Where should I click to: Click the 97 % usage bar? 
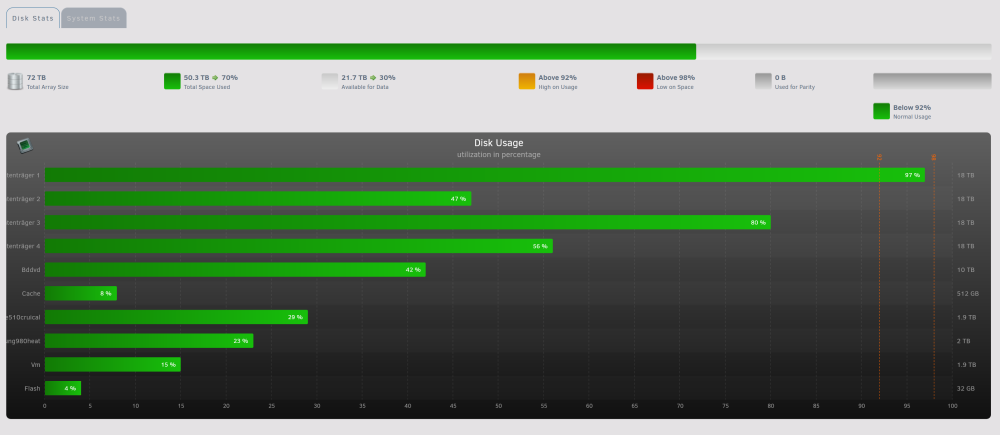point(485,175)
